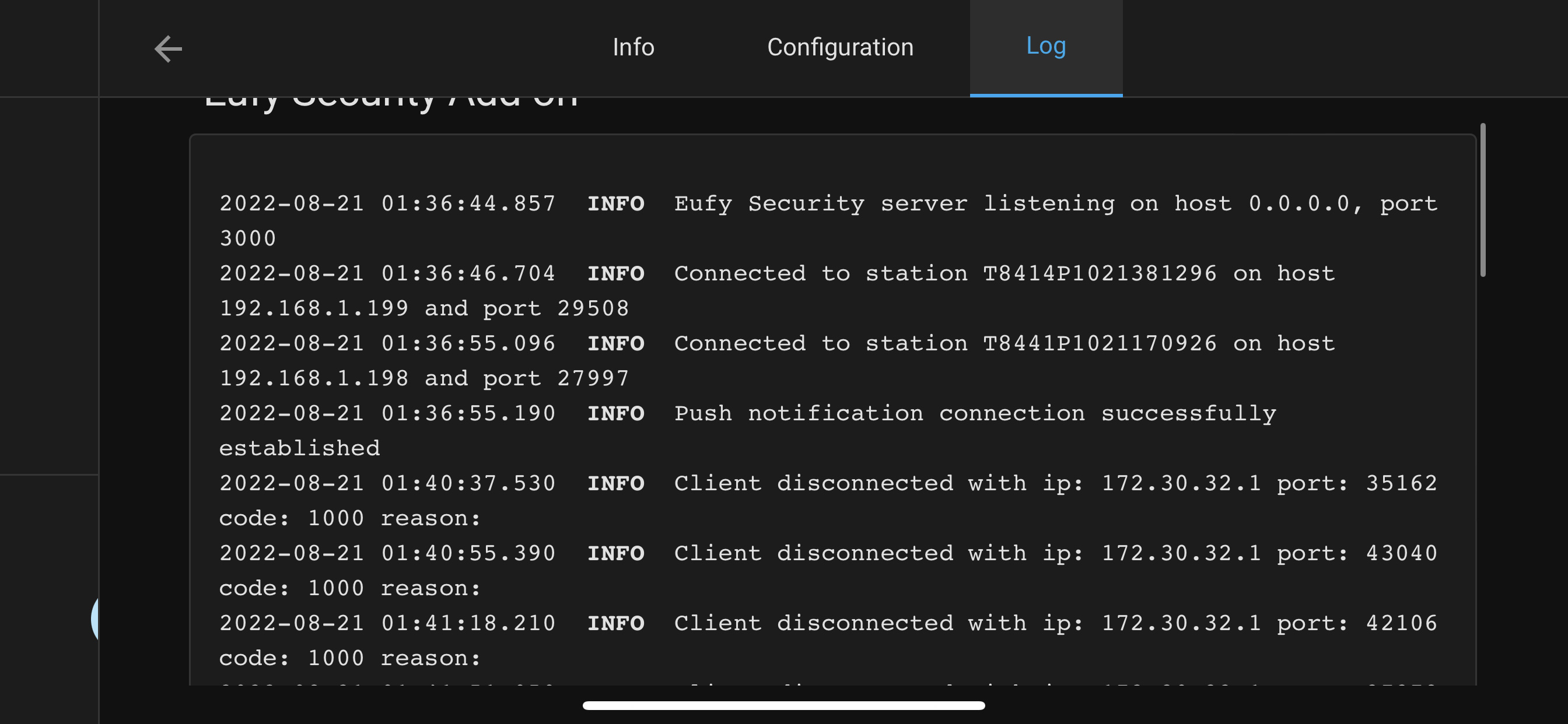Tap the light-blue circle on left edge
Image resolution: width=1568 pixels, height=724 pixels.
tap(95, 618)
